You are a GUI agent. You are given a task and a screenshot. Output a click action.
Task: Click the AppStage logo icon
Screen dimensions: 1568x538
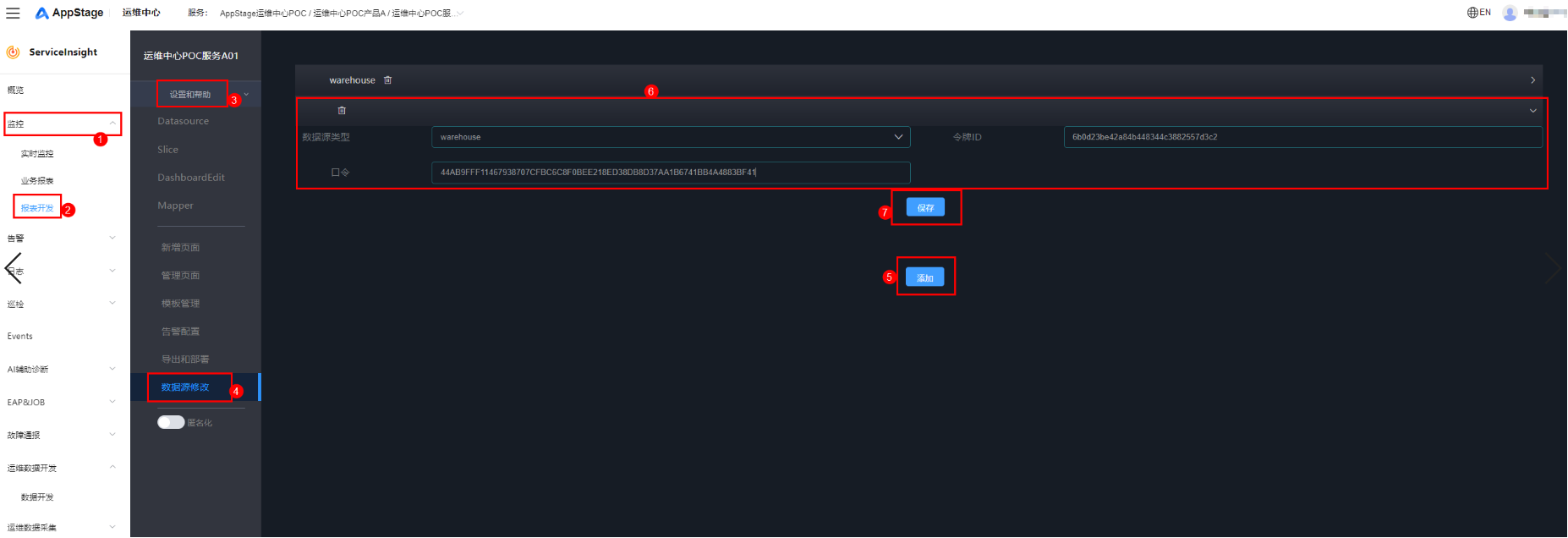pyautogui.click(x=41, y=13)
